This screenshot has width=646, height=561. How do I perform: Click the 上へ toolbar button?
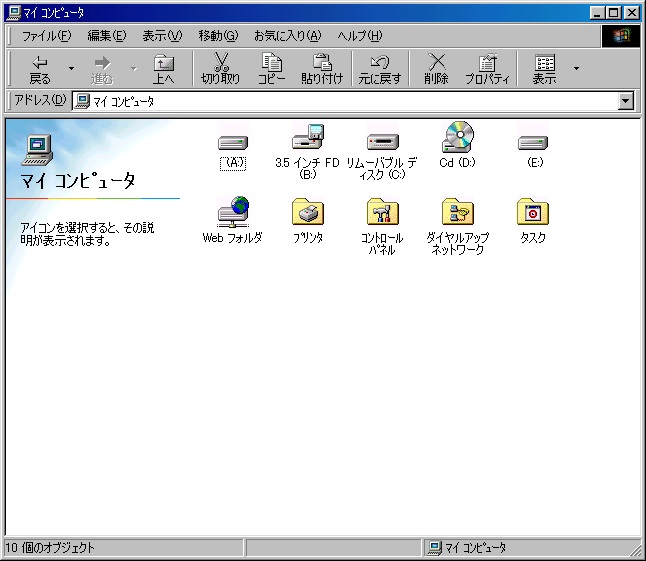[163, 68]
